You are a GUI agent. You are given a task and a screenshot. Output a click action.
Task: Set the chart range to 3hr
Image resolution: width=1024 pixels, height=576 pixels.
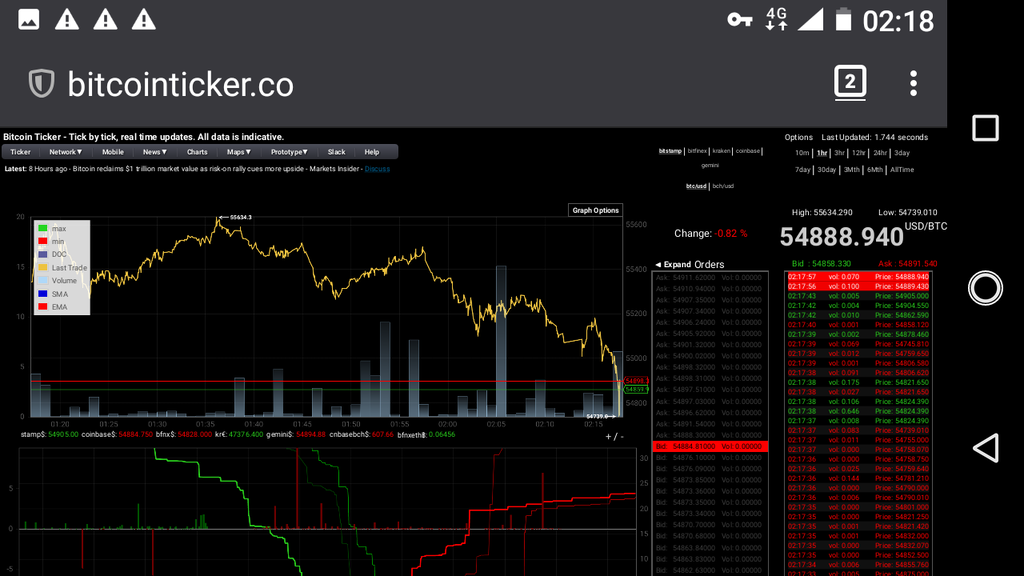click(x=839, y=153)
